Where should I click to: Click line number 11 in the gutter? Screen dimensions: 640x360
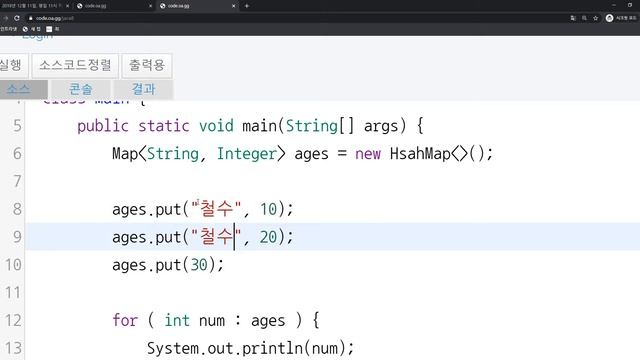13,293
